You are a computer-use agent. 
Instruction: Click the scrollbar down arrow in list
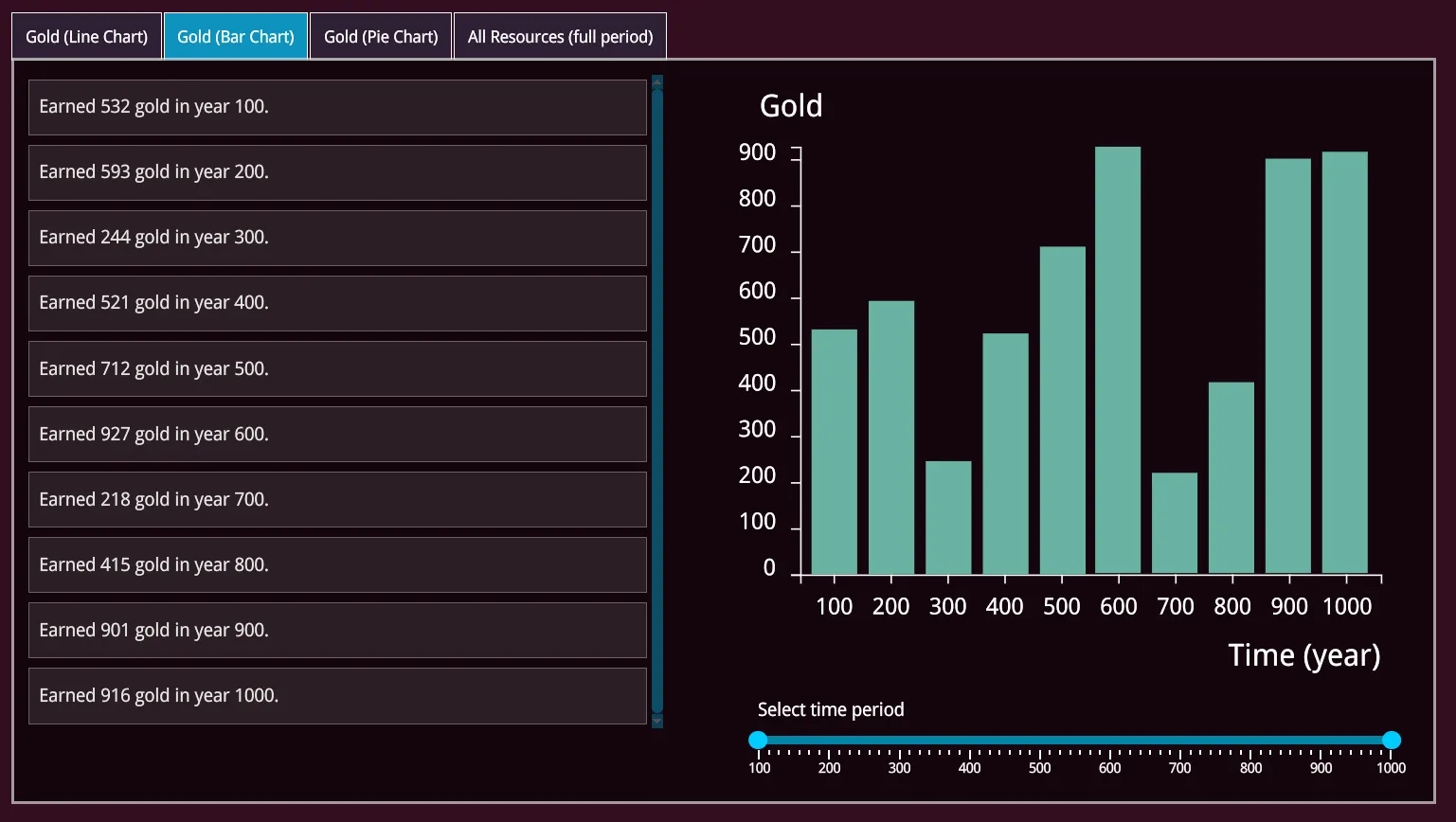657,722
